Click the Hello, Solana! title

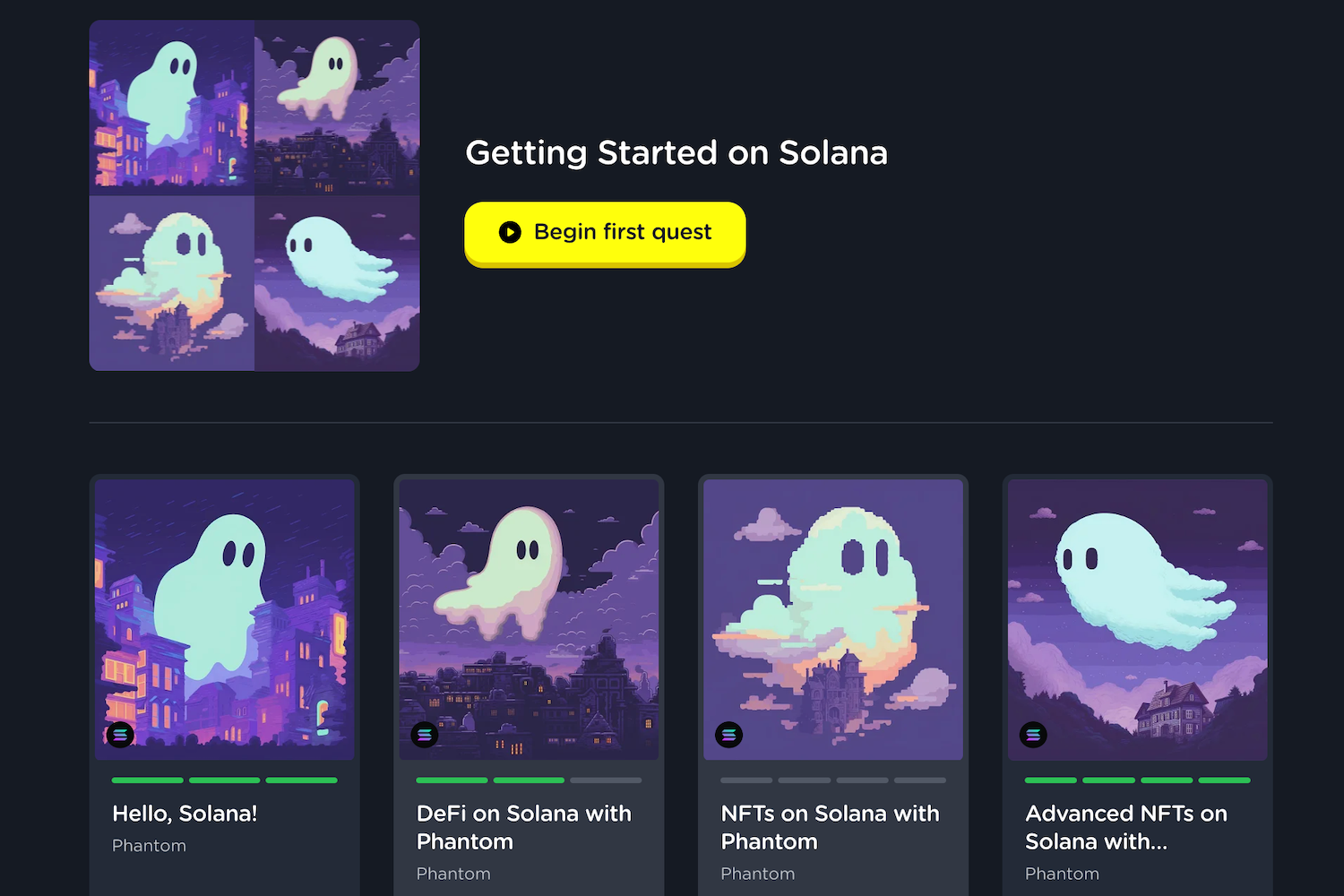(185, 814)
